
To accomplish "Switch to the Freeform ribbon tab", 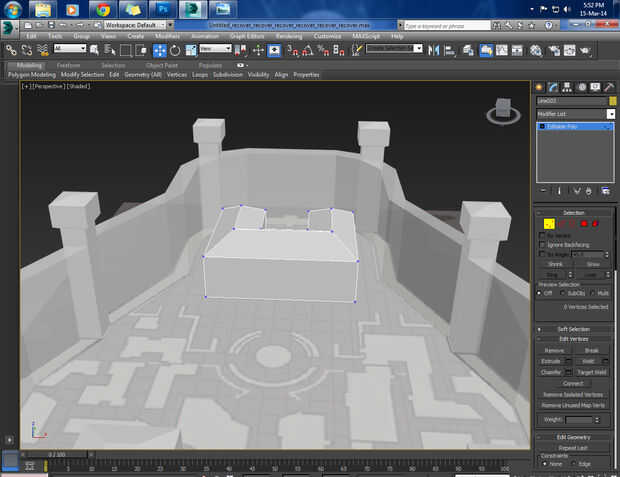I will point(69,65).
